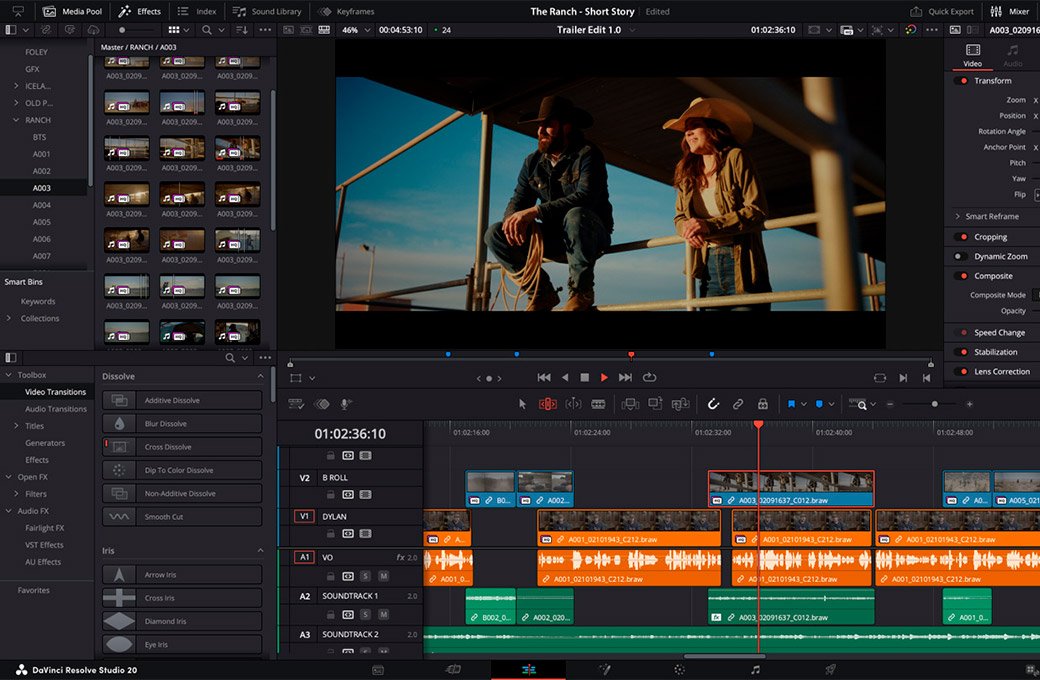Toggle the timeline snapping magnet icon
This screenshot has width=1040, height=680.
coord(713,404)
